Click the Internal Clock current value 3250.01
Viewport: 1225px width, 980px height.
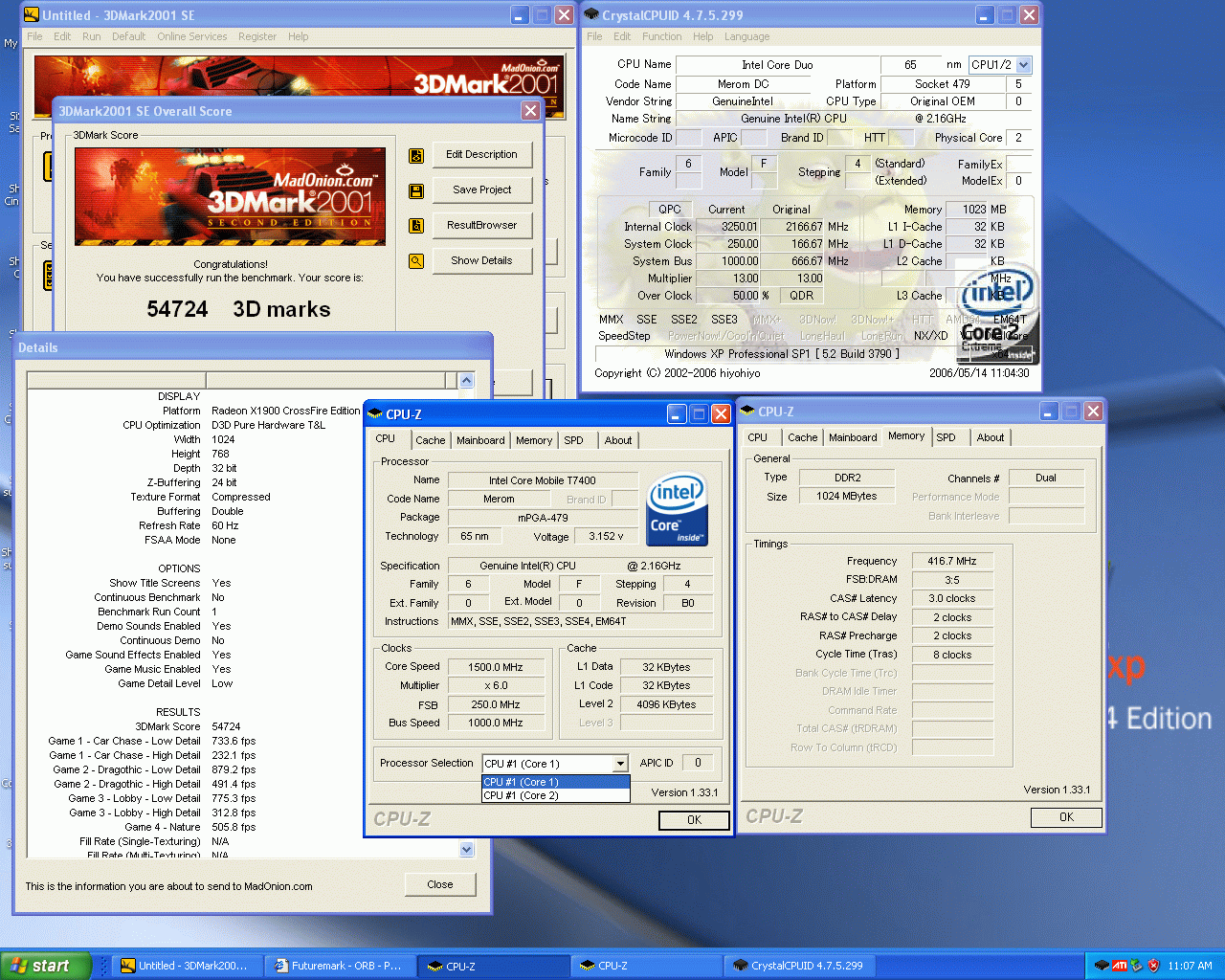[727, 227]
